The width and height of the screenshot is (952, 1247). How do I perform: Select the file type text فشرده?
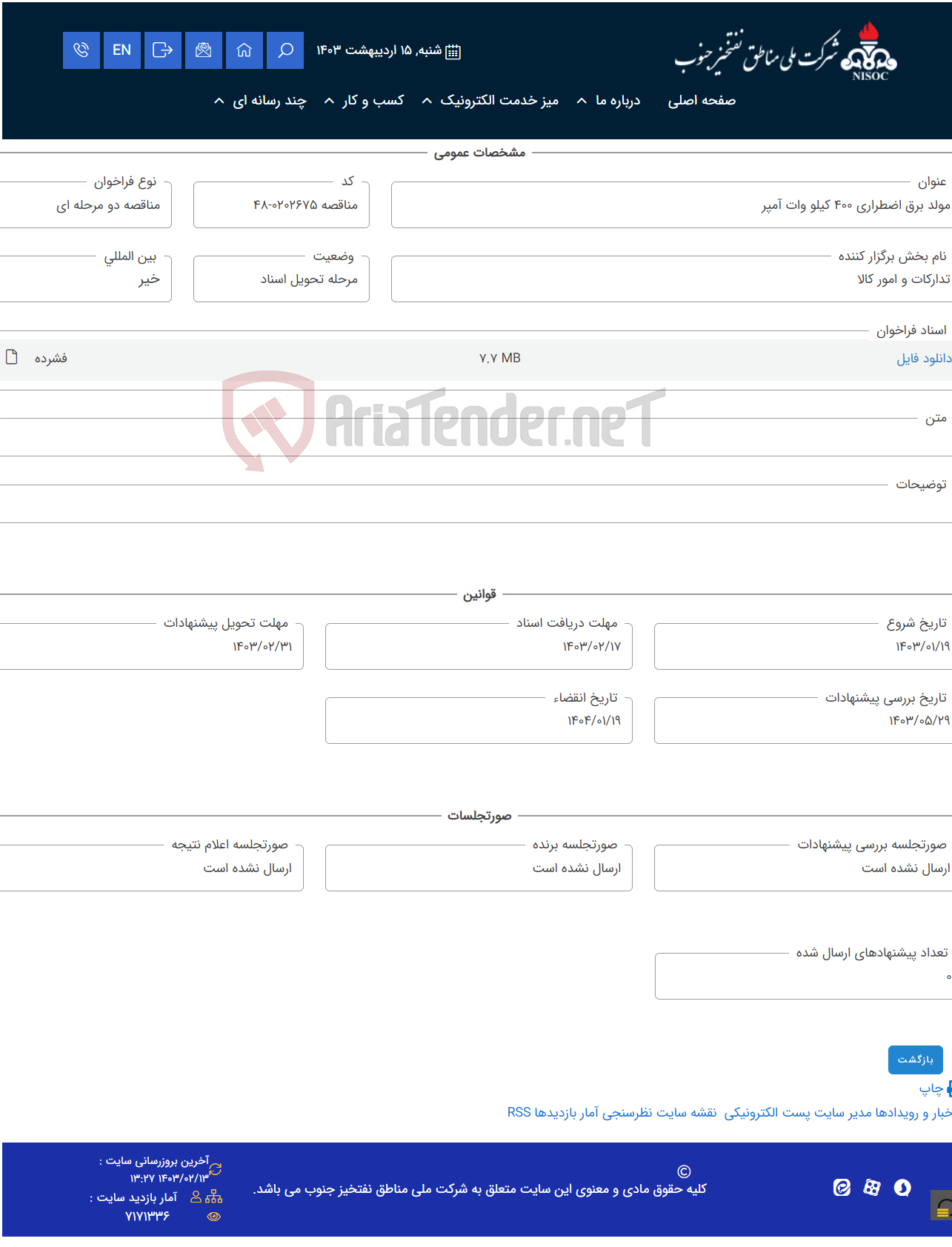51,359
